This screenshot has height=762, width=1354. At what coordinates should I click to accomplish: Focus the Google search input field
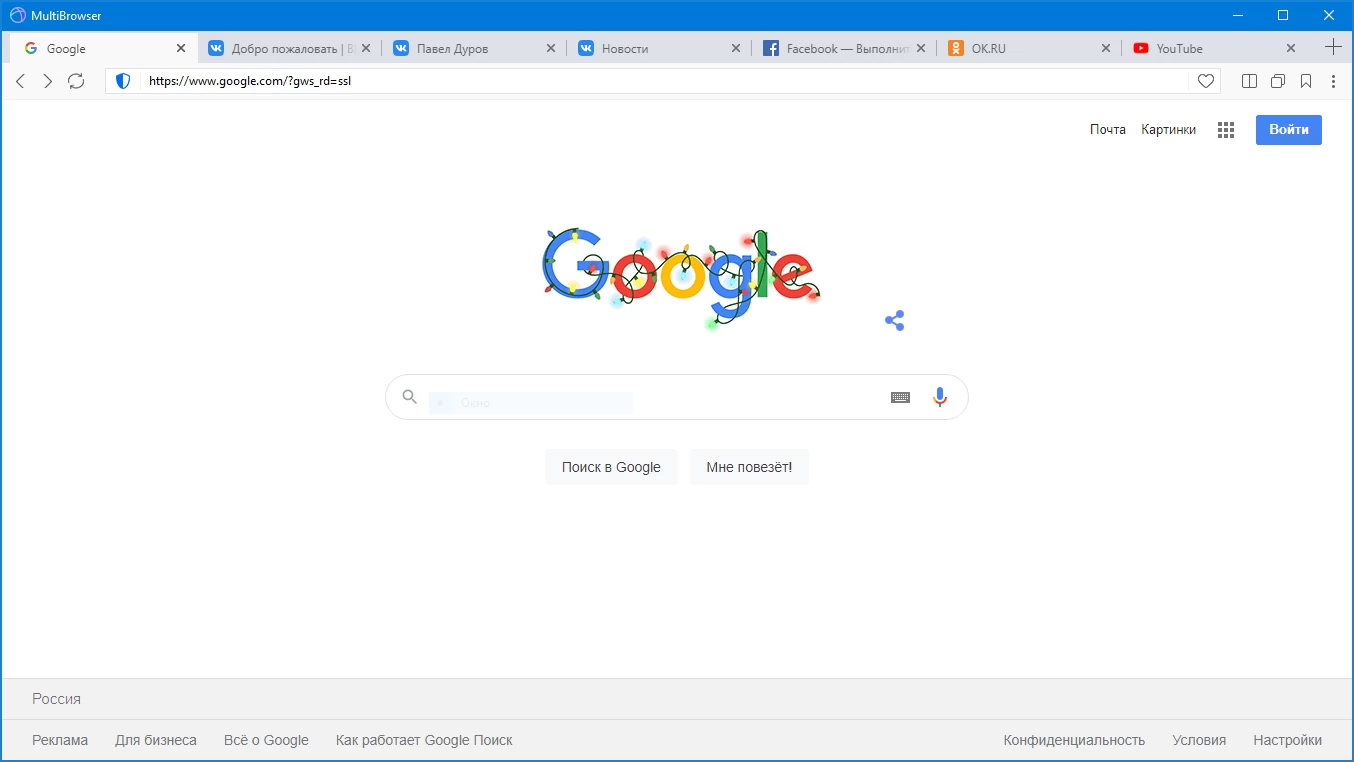(x=677, y=397)
